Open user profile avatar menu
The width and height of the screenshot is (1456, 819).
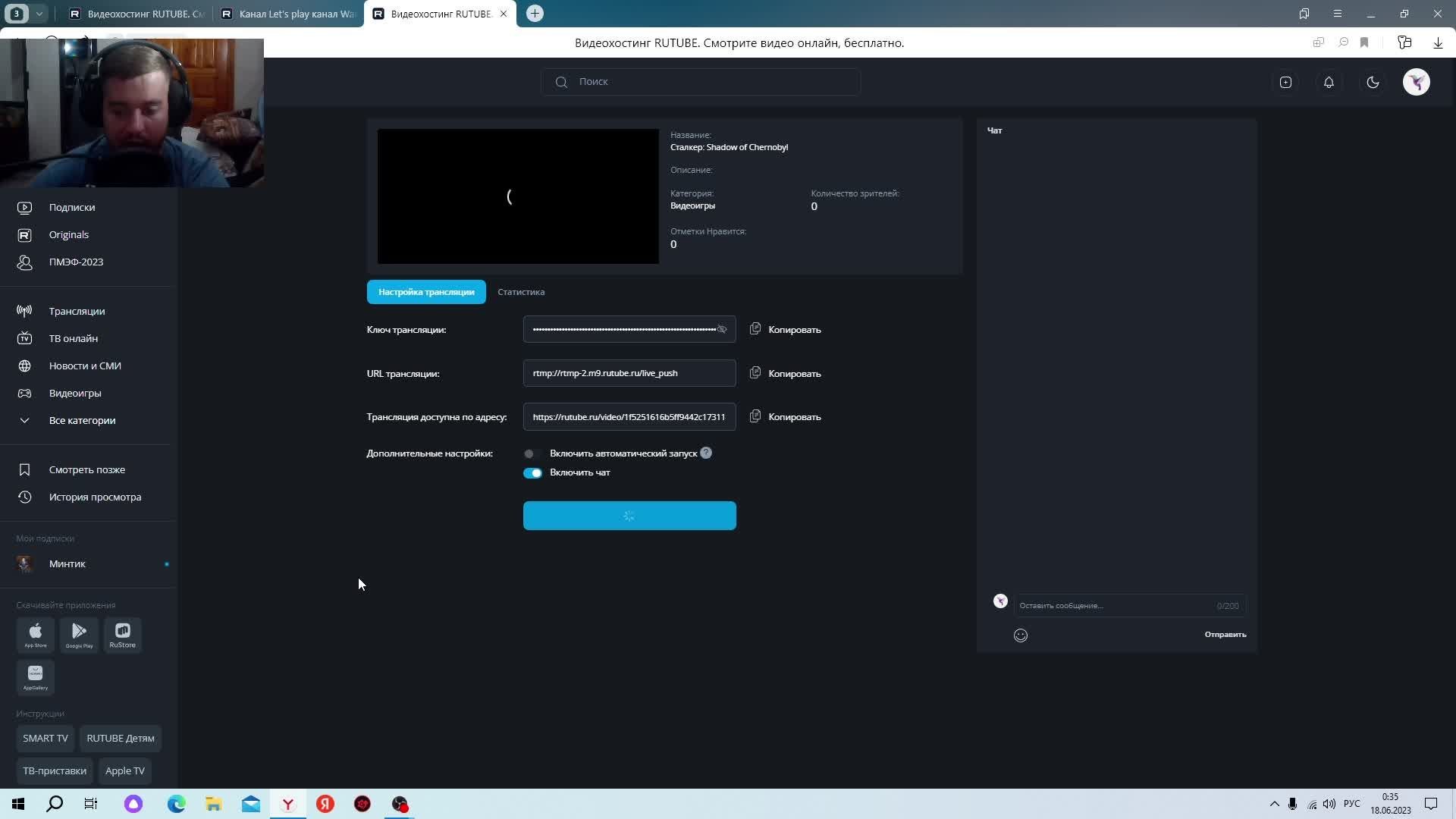pos(1416,82)
